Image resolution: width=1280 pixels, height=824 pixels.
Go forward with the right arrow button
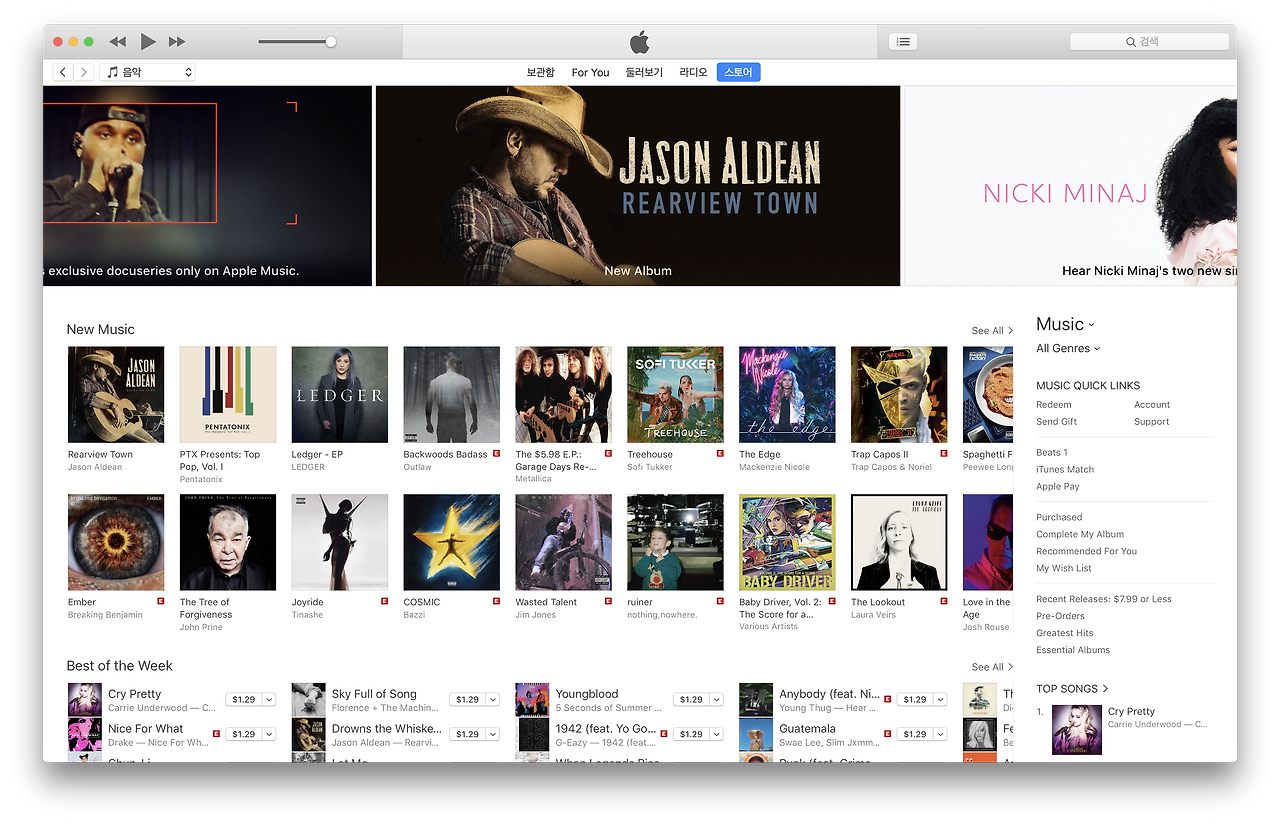(x=83, y=72)
